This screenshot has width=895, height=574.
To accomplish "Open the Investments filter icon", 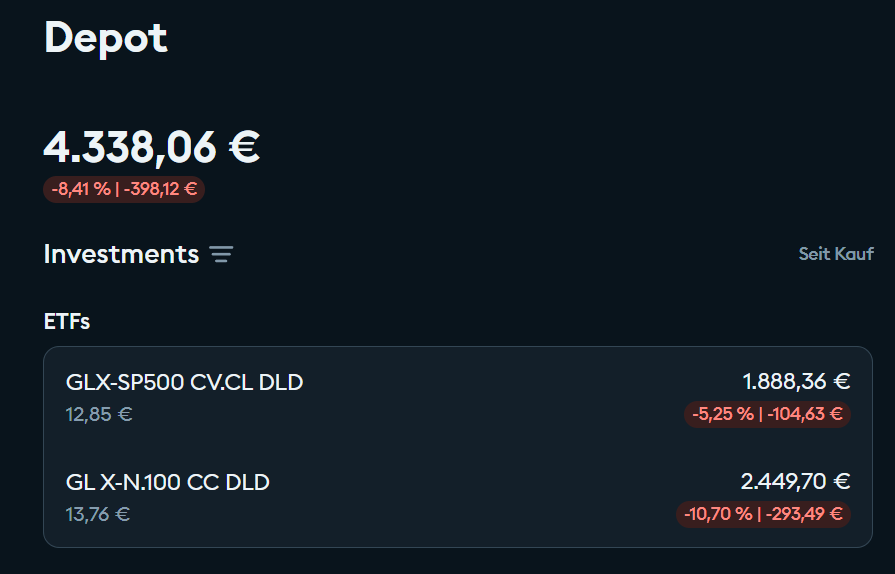I will click(221, 255).
